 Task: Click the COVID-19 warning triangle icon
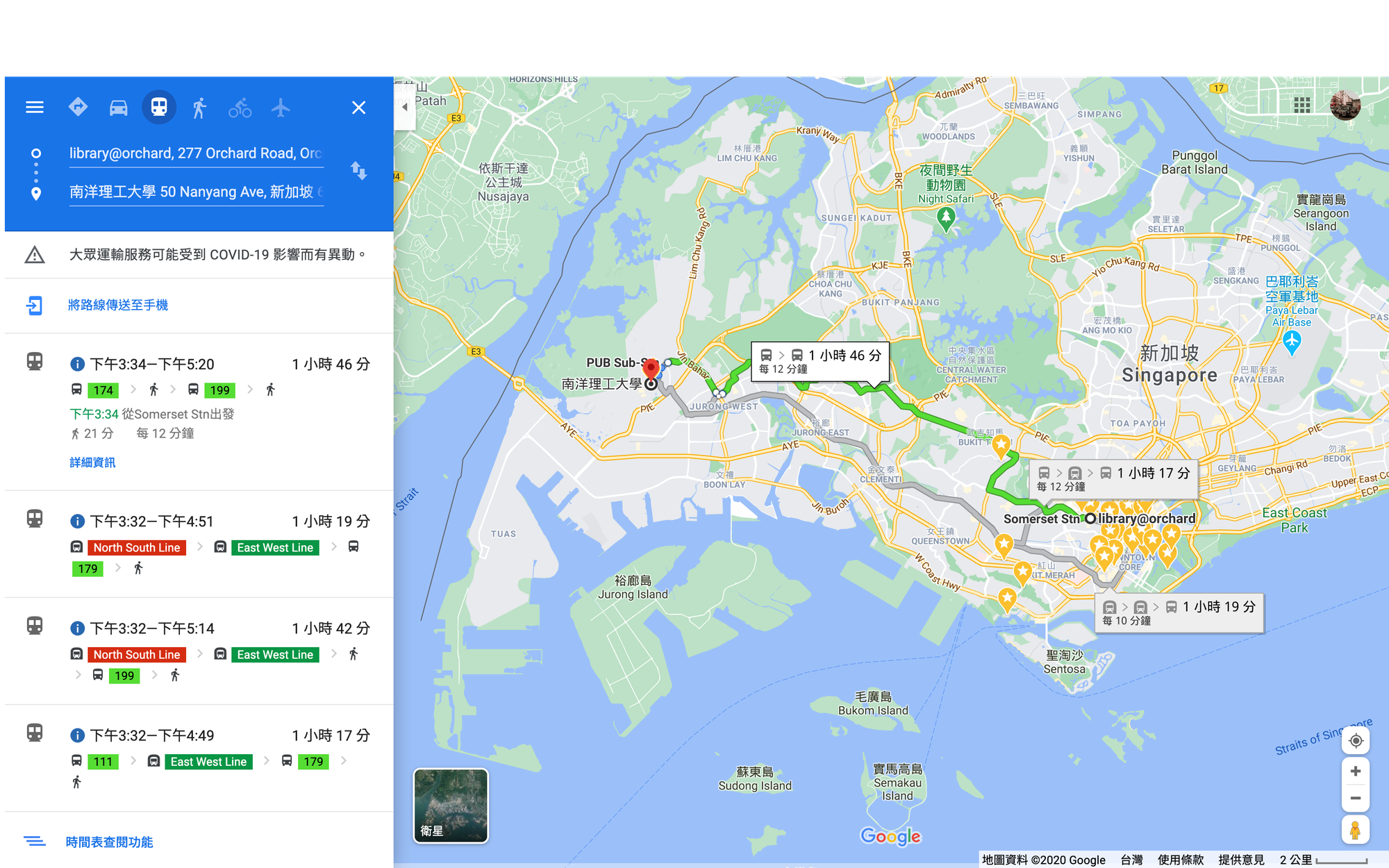pyautogui.click(x=35, y=256)
